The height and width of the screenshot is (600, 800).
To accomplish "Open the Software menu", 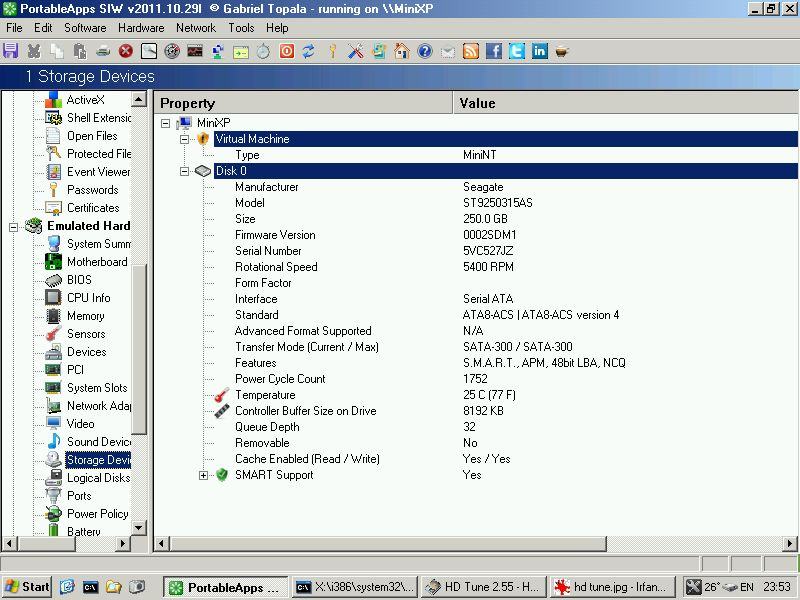I will pyautogui.click(x=85, y=28).
